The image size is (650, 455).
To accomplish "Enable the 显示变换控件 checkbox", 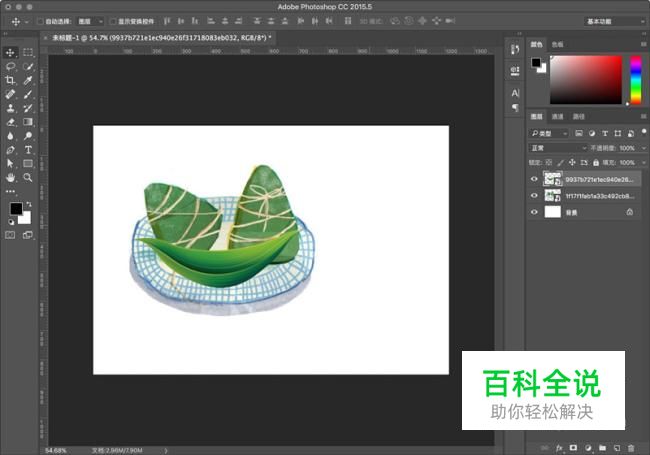I will pos(112,20).
